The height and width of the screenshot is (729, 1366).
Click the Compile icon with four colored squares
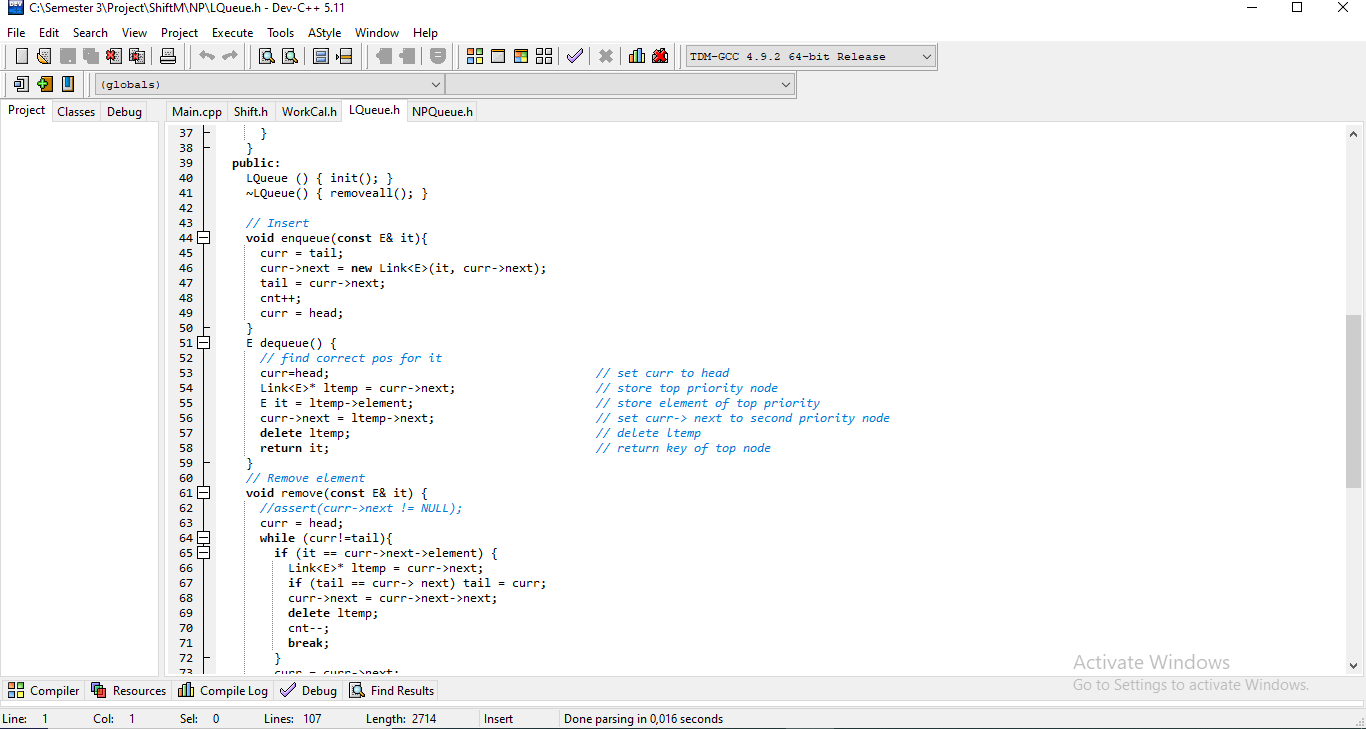[475, 56]
